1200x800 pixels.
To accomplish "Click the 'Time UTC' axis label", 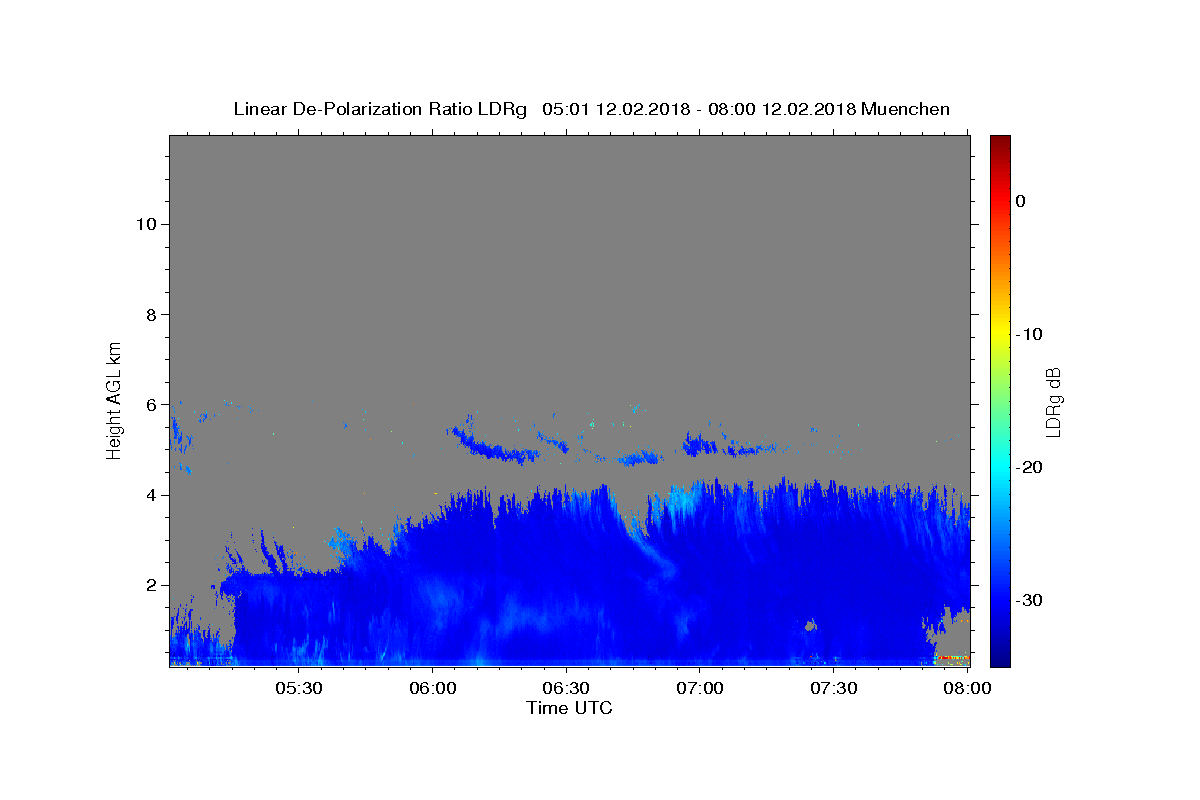I will 569,708.
